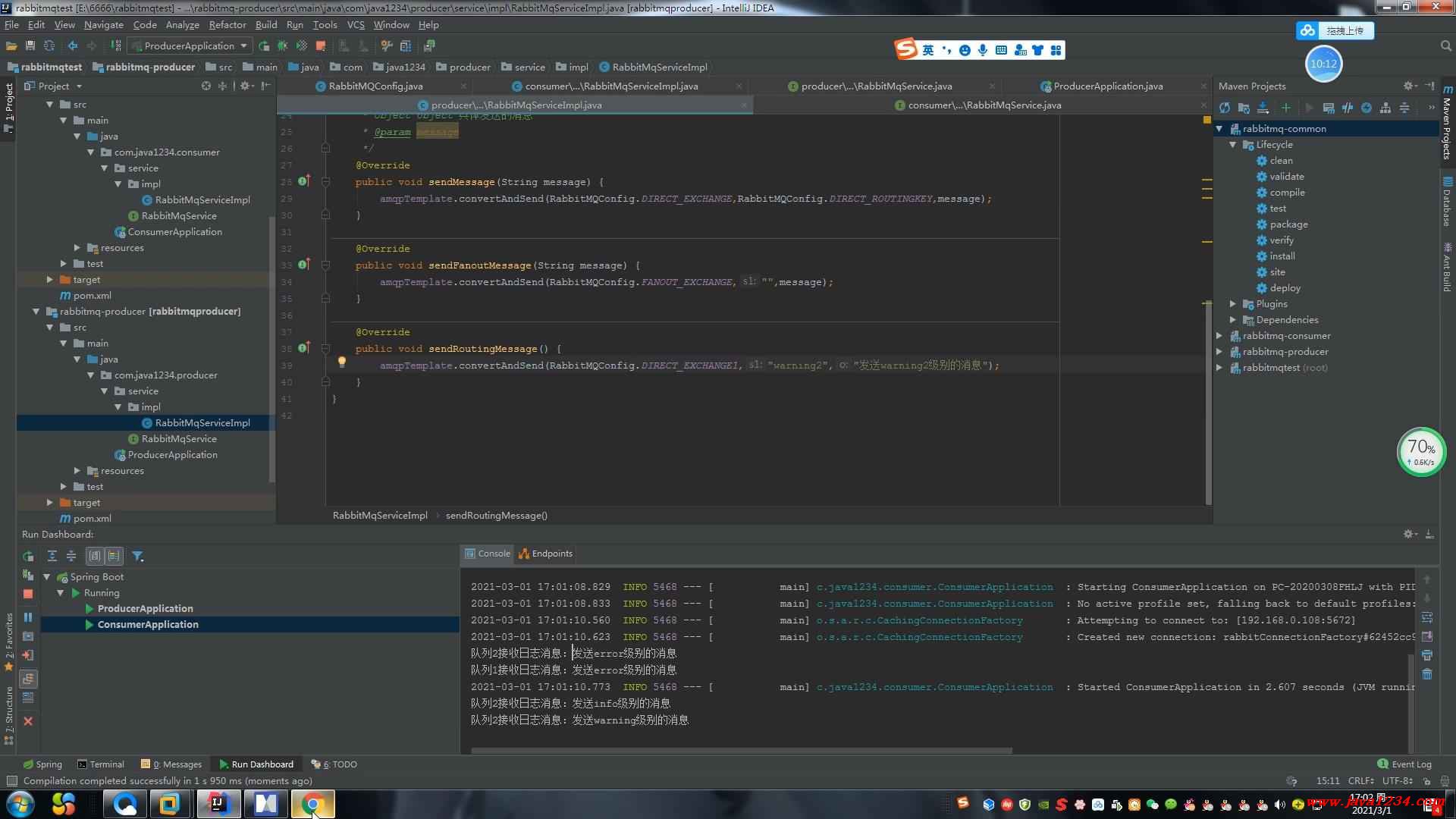Click the Reimport All Maven Projects icon
1456x819 pixels.
coord(1225,108)
